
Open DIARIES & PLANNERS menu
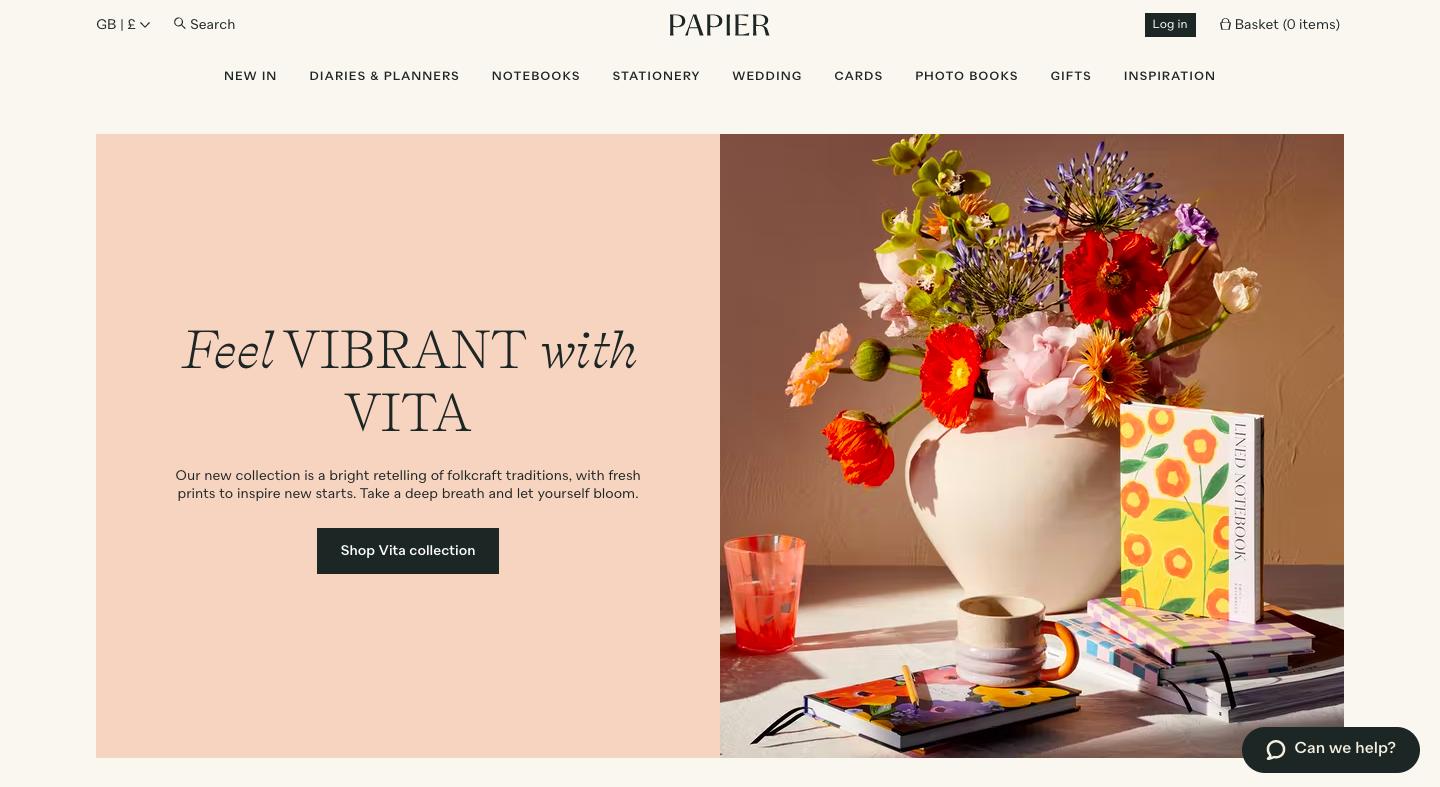(384, 76)
